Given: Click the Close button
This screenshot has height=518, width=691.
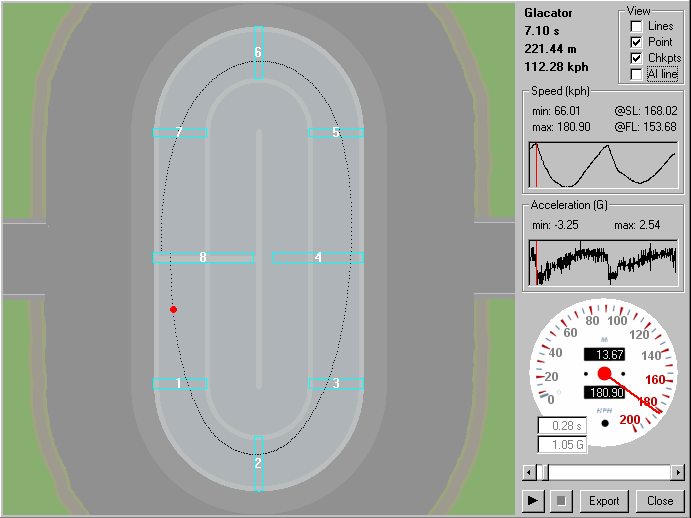Looking at the screenshot, I should [x=660, y=500].
